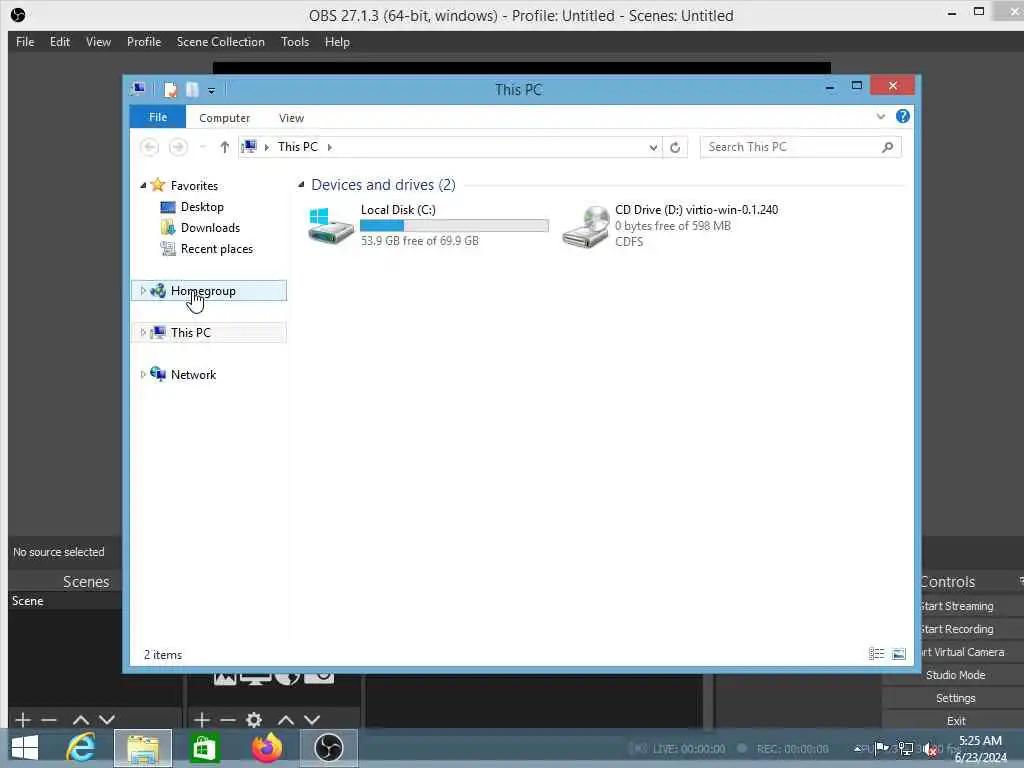Image resolution: width=1024 pixels, height=768 pixels.
Task: Open the OBS Scene Collection menu
Action: pos(221,42)
